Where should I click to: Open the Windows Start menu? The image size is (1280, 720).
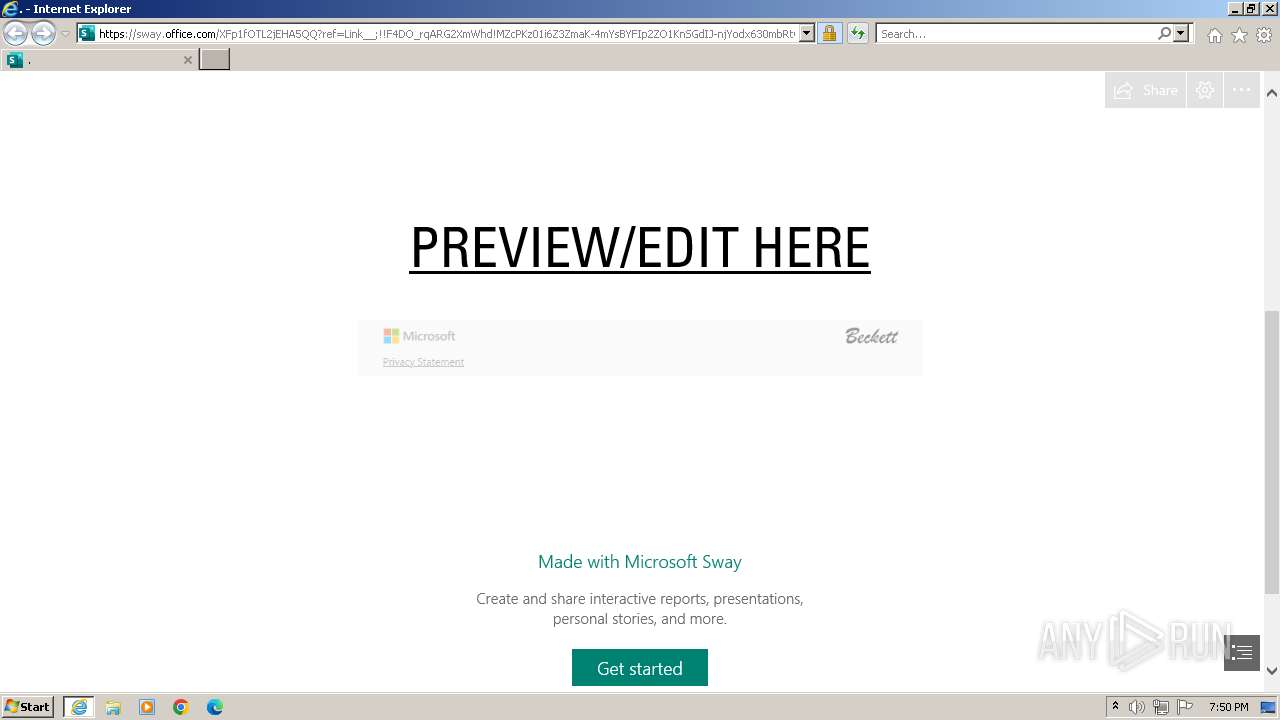click(x=28, y=707)
